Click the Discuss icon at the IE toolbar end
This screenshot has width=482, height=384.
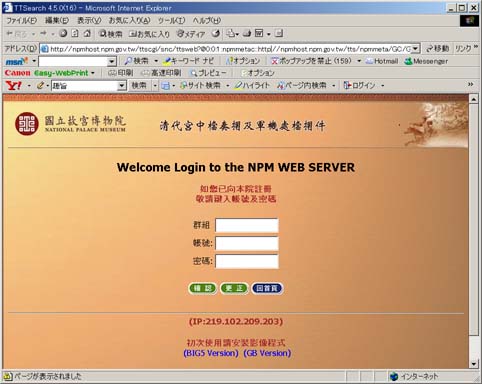(279, 33)
